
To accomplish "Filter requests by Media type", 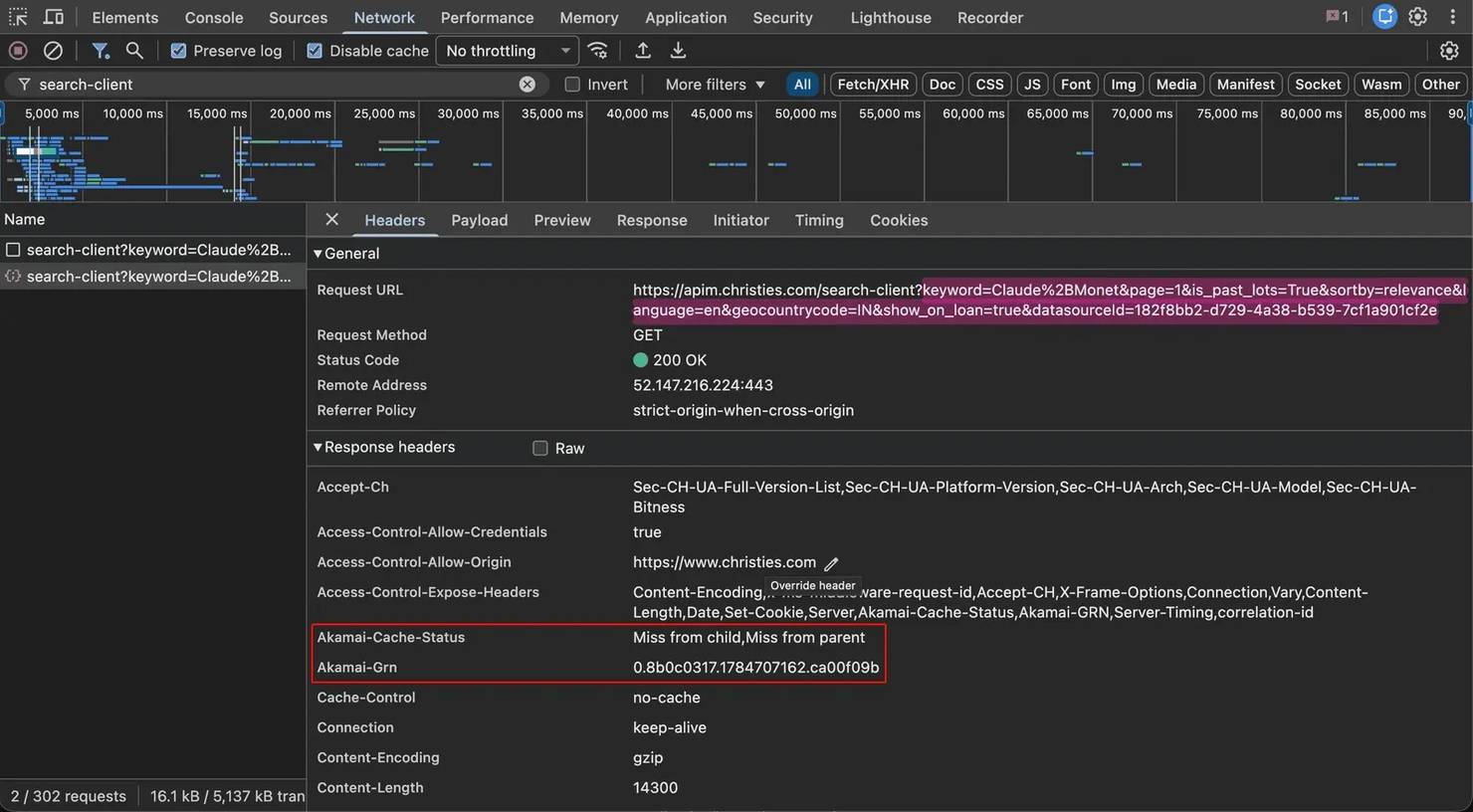I will [1176, 85].
